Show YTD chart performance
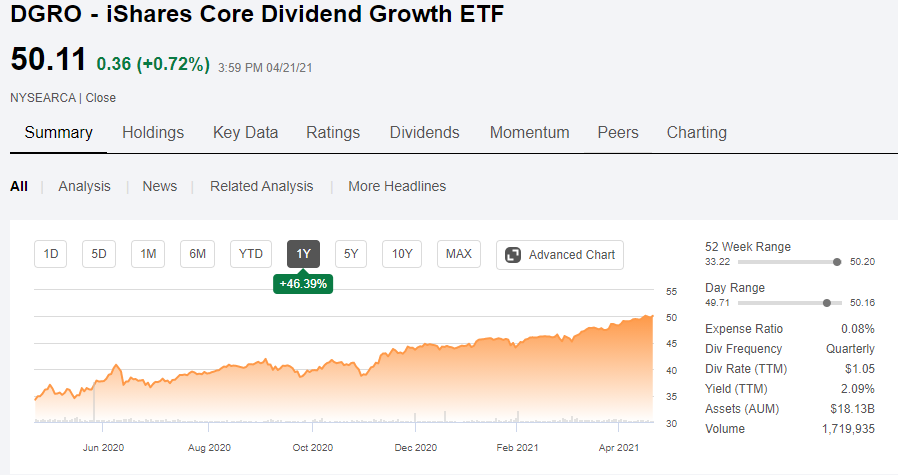Screen dimensions: 898x475 [x=250, y=254]
